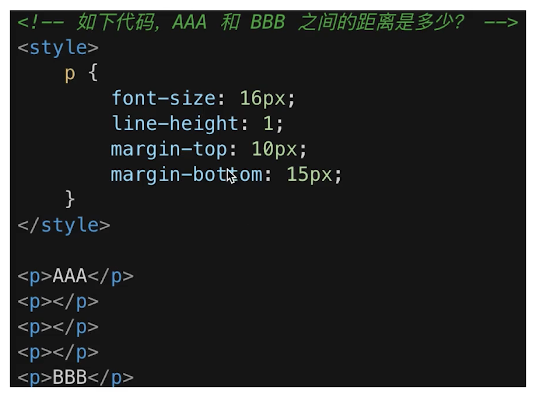
Task: Click the blank line below the closing style tag
Action: pyautogui.click(x=268, y=251)
